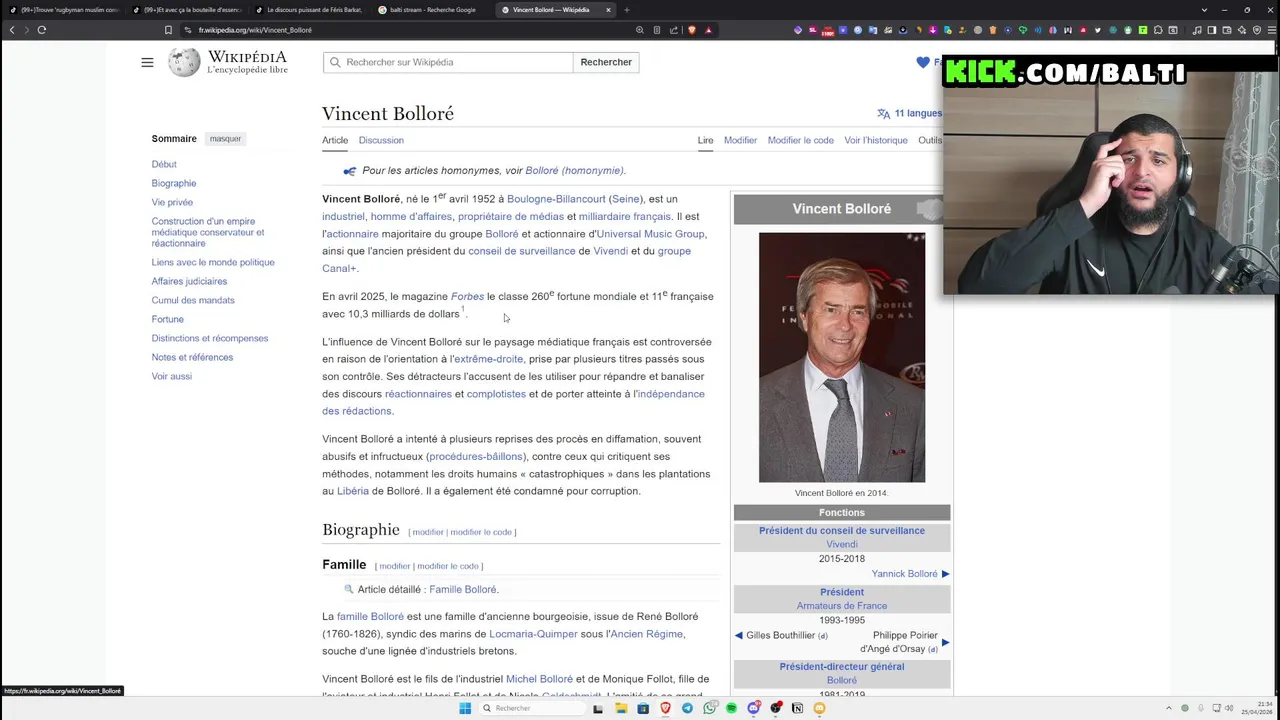Open Spotify from the taskbar
Viewport: 1280px width, 720px height.
(731, 708)
